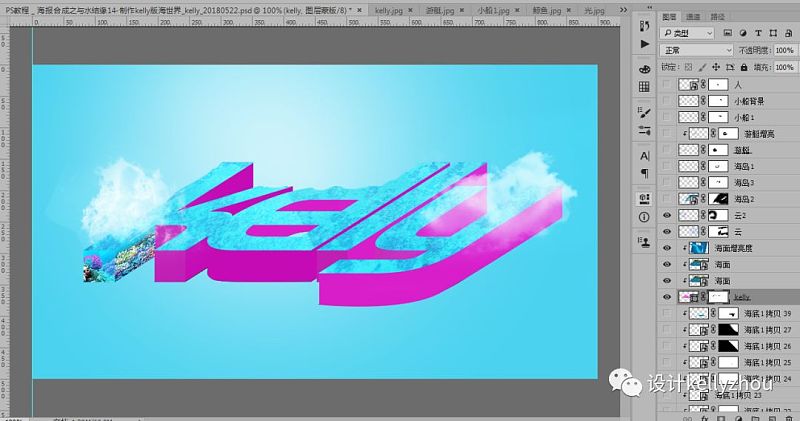Viewport: 800px width, 421px height.
Task: Open the blend mode 正常 dropdown
Action: [696, 50]
